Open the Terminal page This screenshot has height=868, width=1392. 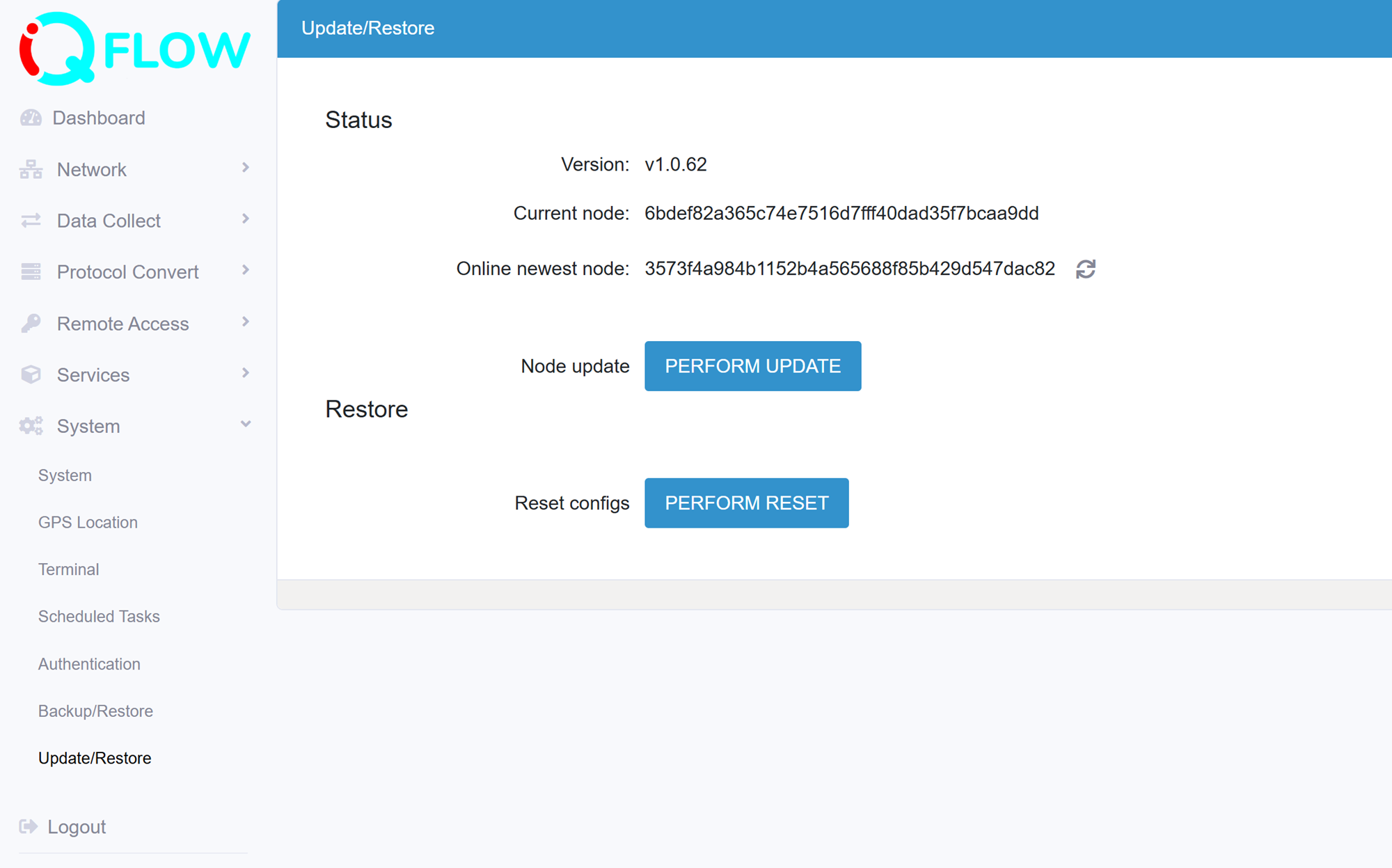click(x=68, y=569)
